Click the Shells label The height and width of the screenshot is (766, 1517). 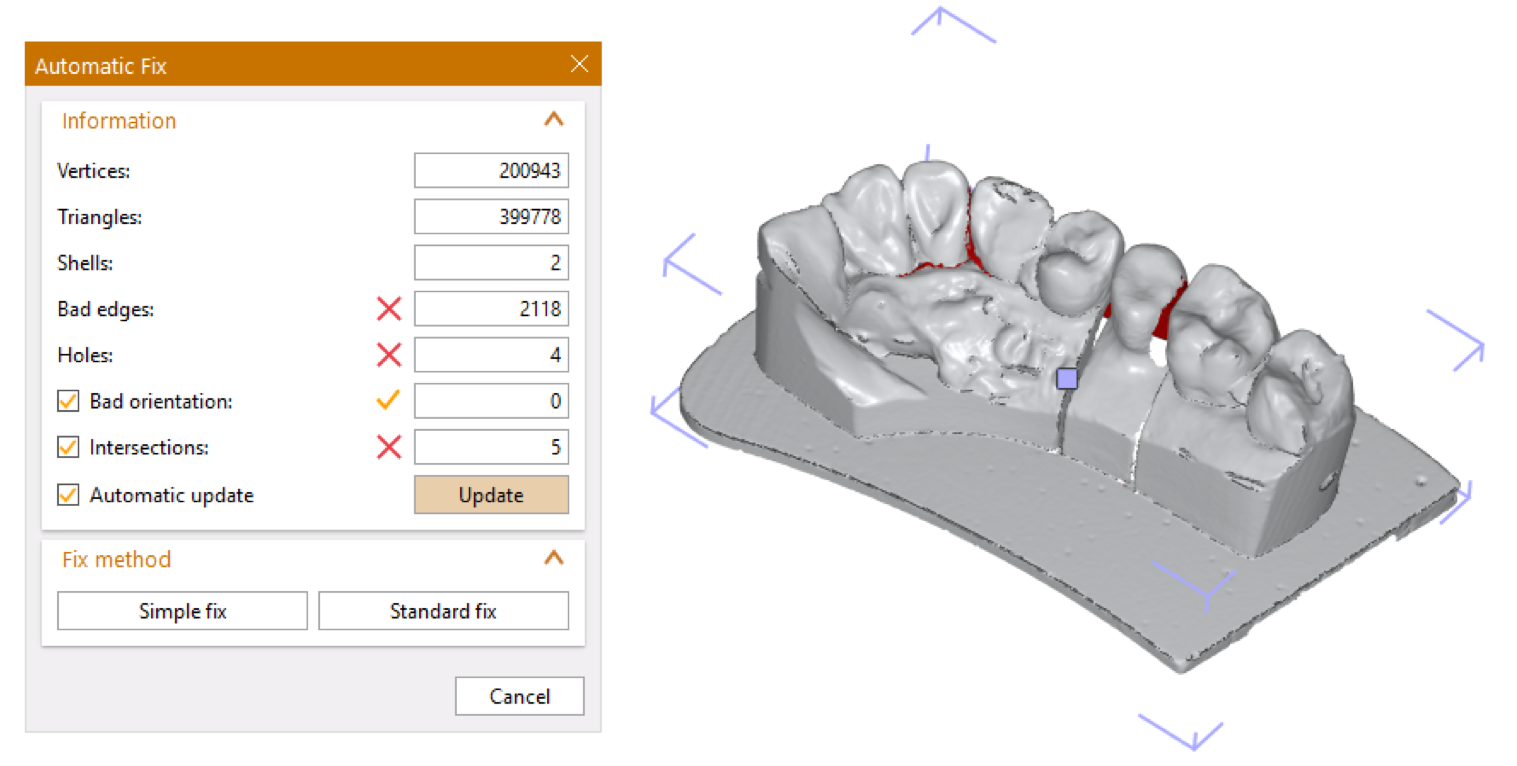pyautogui.click(x=86, y=263)
